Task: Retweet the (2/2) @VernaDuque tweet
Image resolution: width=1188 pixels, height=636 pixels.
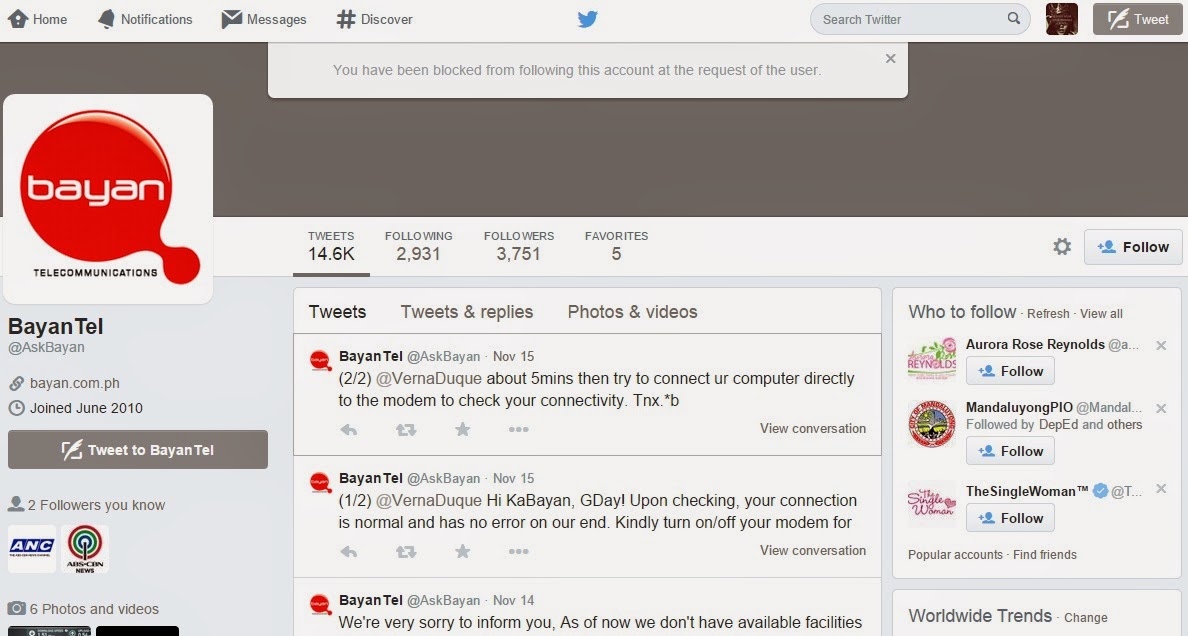Action: [406, 430]
